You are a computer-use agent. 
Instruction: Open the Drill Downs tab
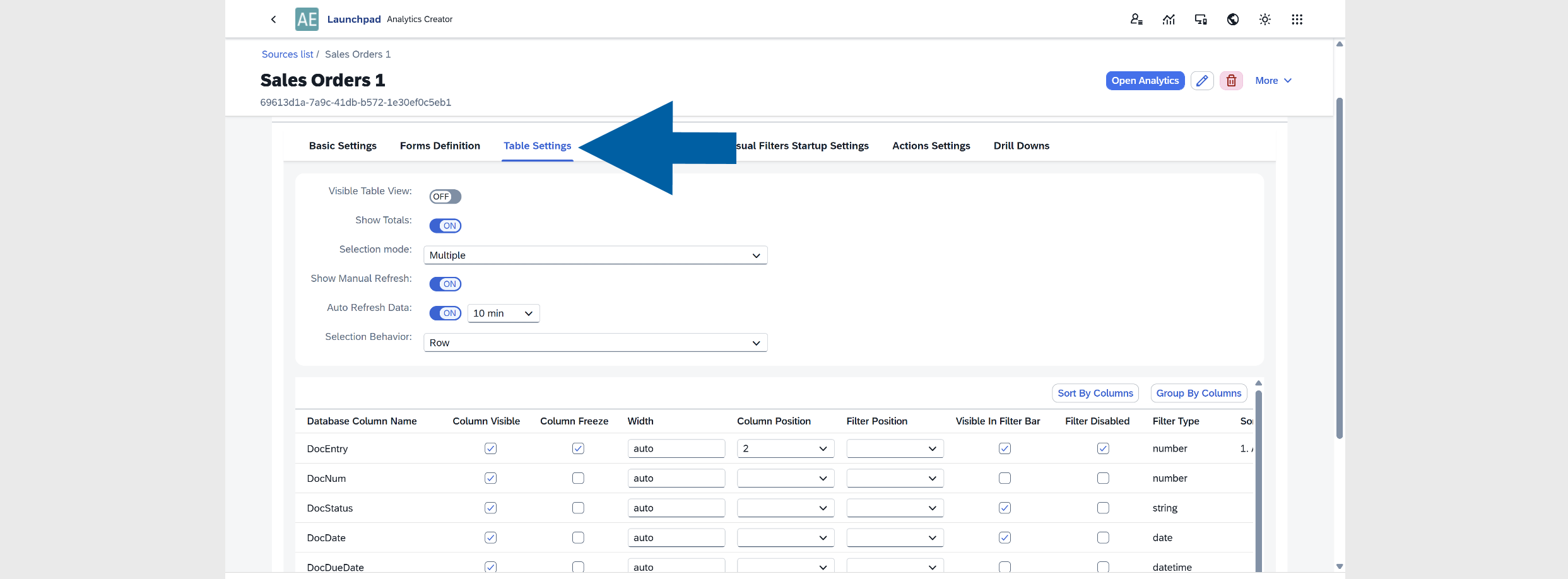point(1021,146)
